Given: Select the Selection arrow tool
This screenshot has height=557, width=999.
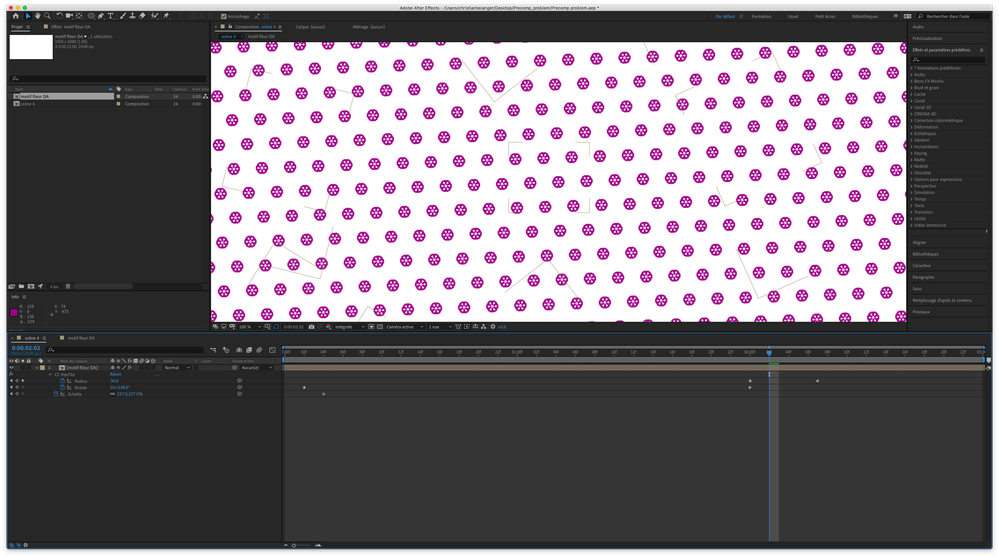Looking at the screenshot, I should (x=27, y=16).
